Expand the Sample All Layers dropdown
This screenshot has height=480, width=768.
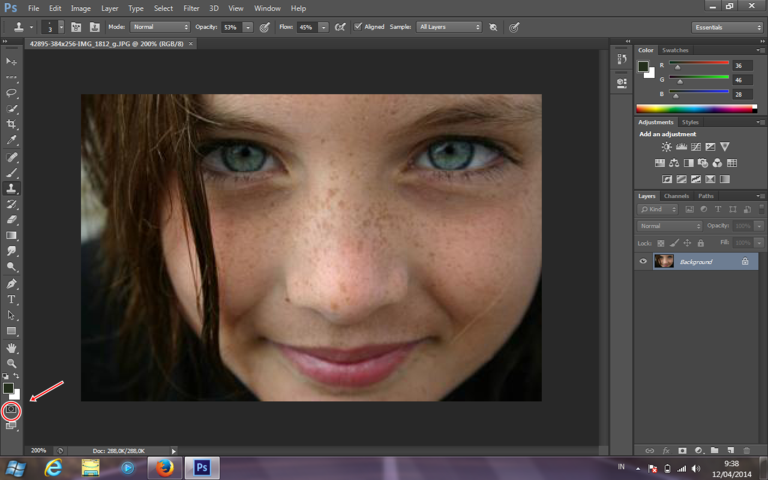tap(449, 27)
